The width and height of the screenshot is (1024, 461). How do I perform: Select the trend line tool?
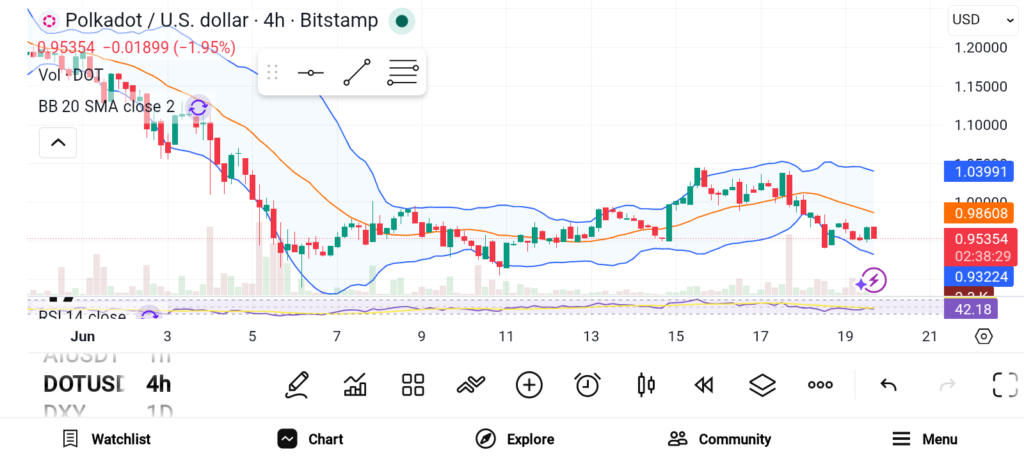(357, 72)
